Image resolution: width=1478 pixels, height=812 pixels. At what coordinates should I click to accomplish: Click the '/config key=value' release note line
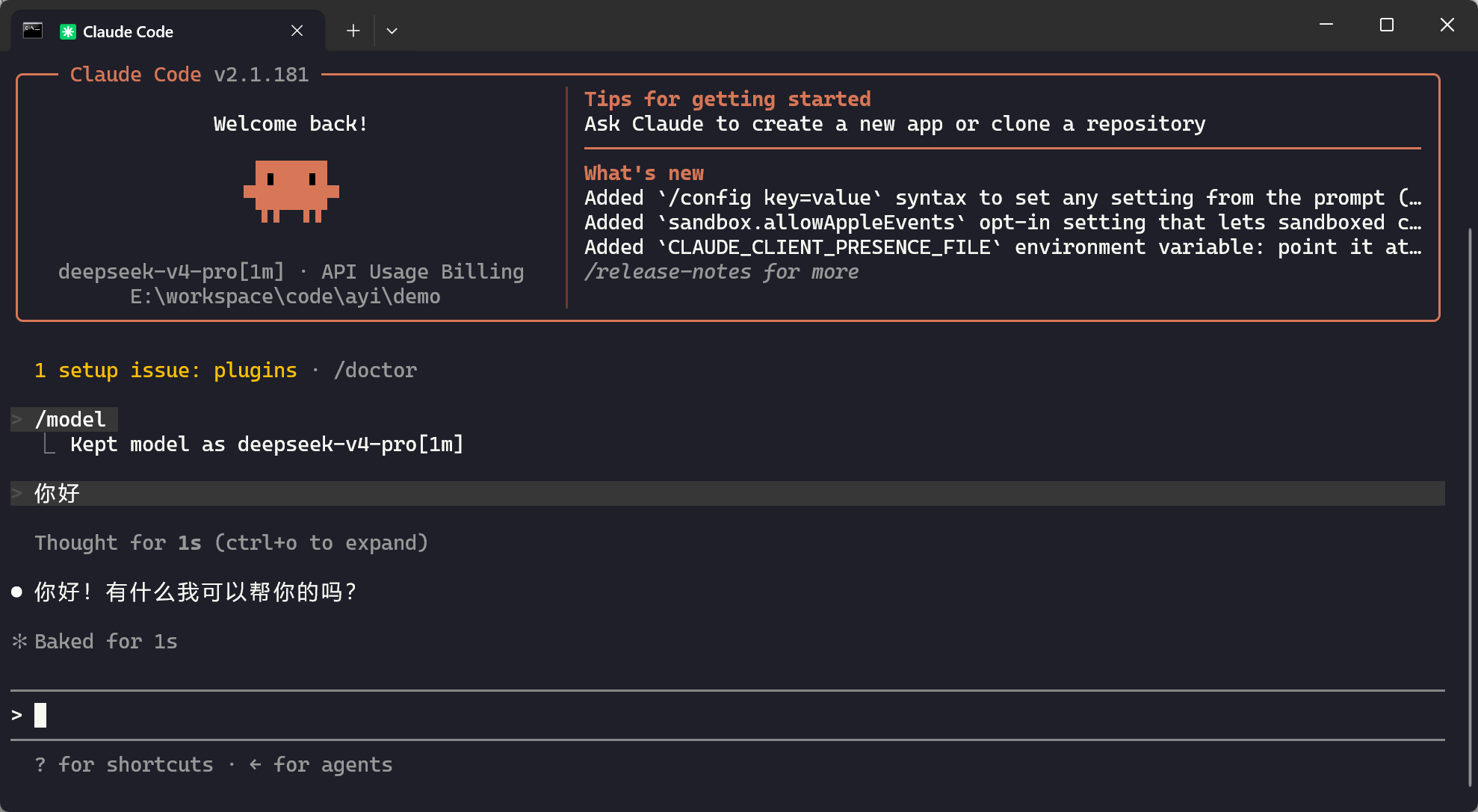tap(1003, 197)
